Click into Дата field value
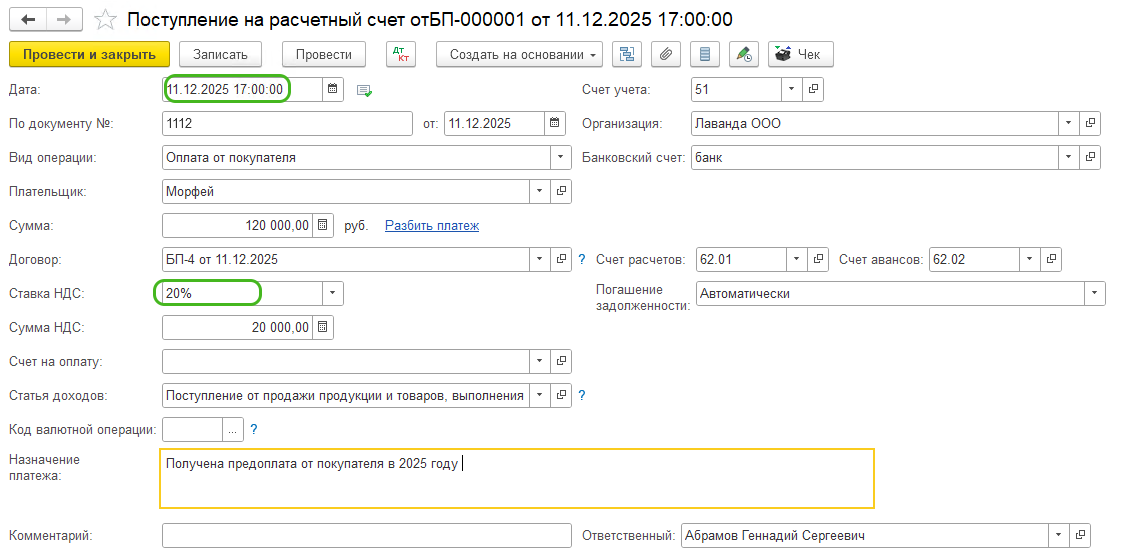 click(243, 89)
